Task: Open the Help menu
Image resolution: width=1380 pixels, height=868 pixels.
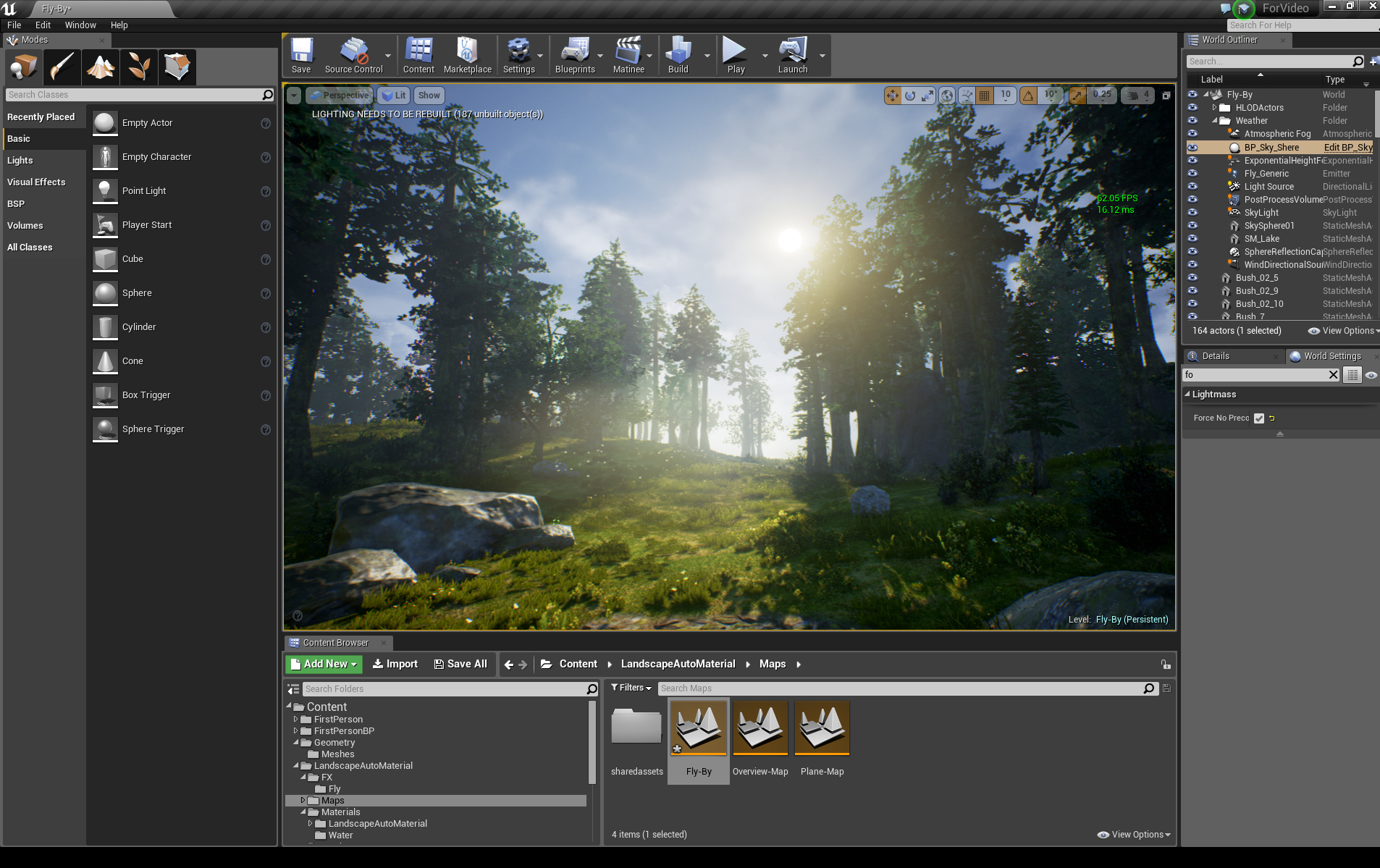Action: 119,25
